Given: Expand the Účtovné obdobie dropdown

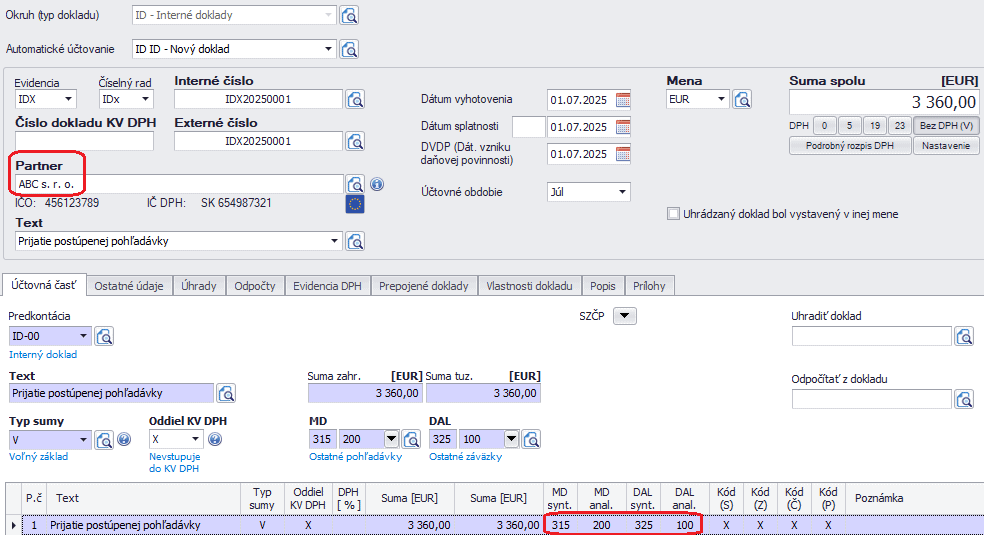Looking at the screenshot, I should pyautogui.click(x=622, y=192).
